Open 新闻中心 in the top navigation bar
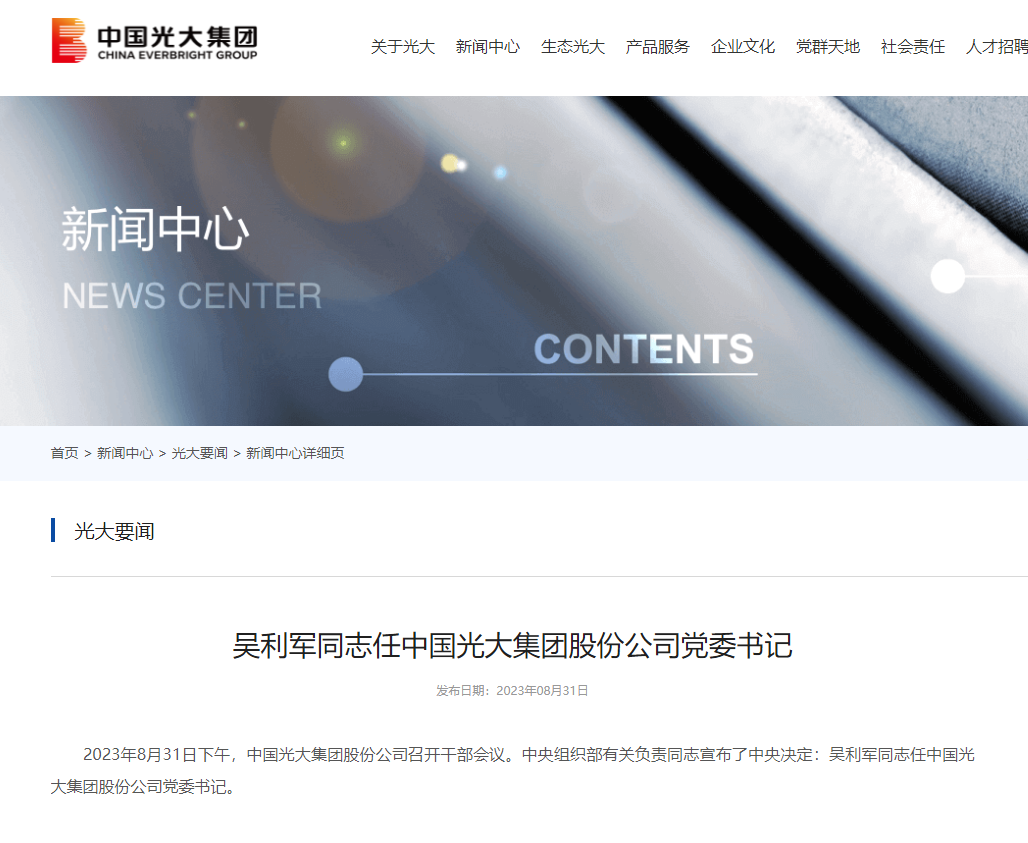 coord(488,46)
